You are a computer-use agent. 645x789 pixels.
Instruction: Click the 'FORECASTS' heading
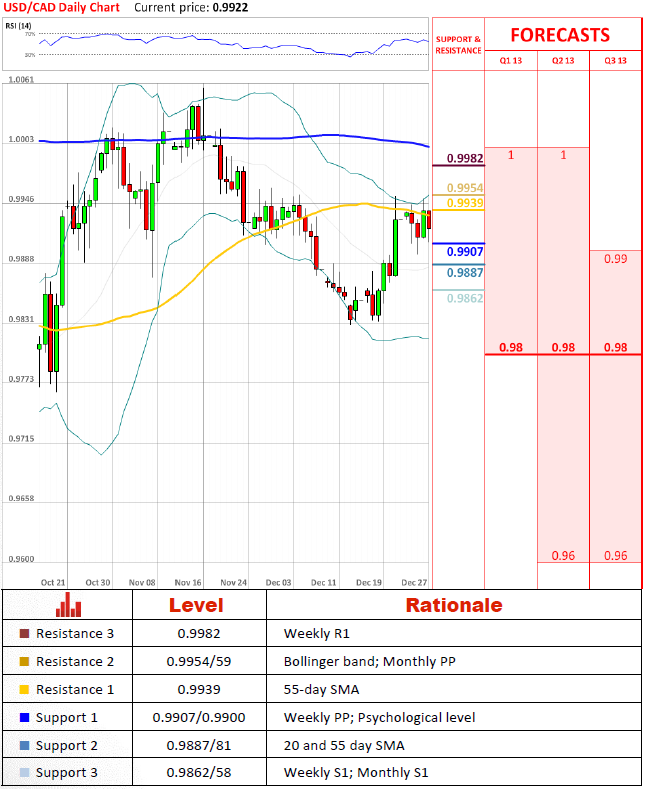[560, 35]
